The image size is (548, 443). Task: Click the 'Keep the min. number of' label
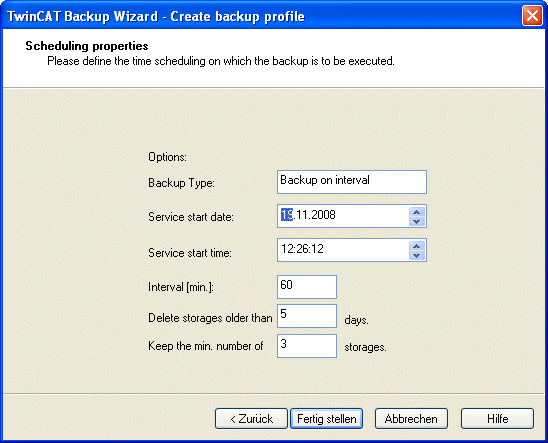point(206,346)
